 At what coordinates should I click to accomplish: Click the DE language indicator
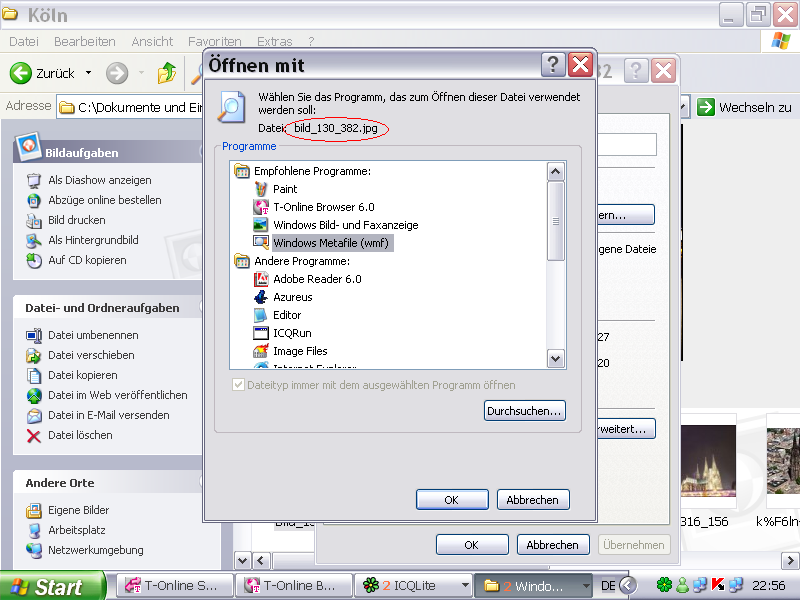608,585
